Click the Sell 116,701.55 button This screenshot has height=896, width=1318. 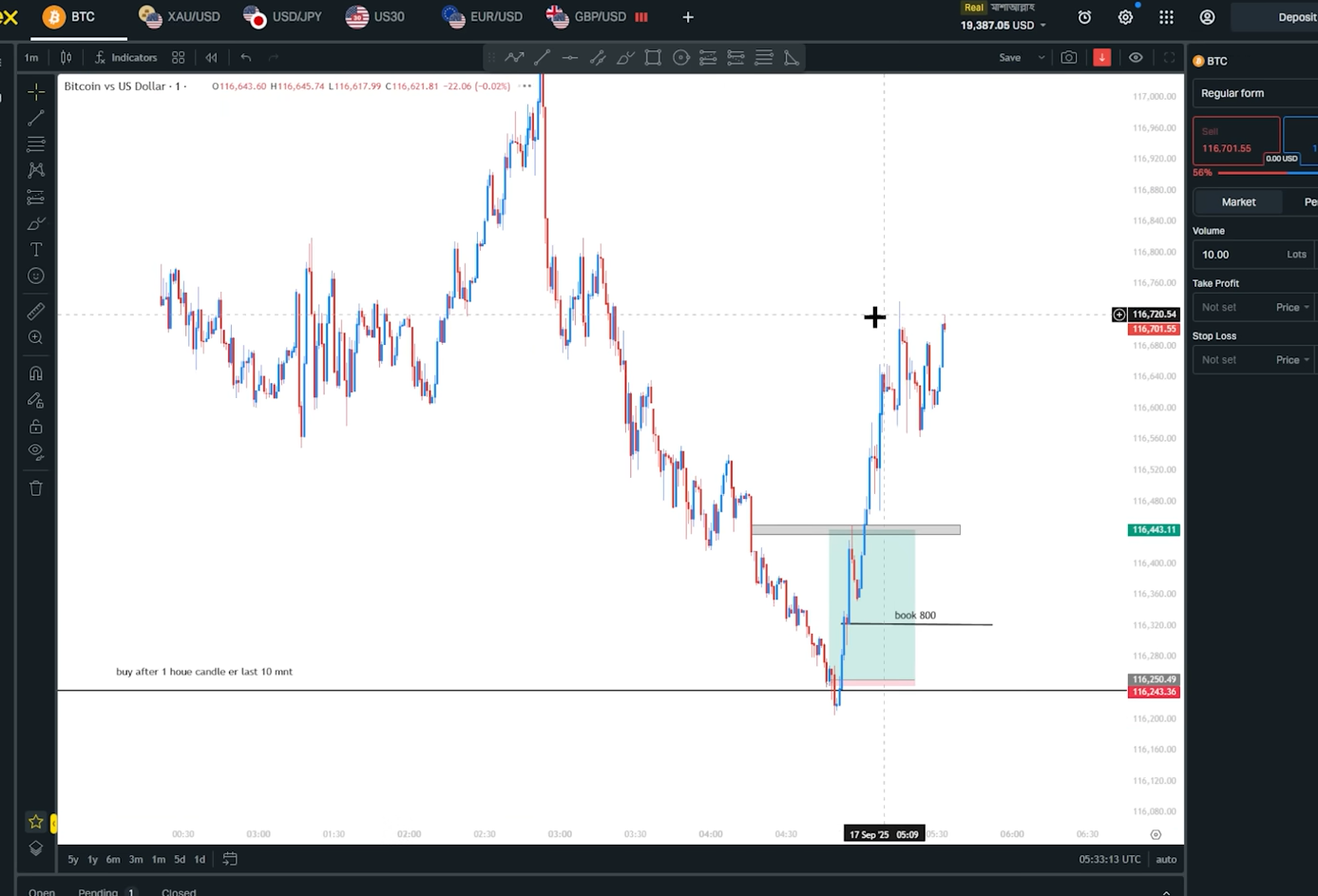click(1235, 141)
